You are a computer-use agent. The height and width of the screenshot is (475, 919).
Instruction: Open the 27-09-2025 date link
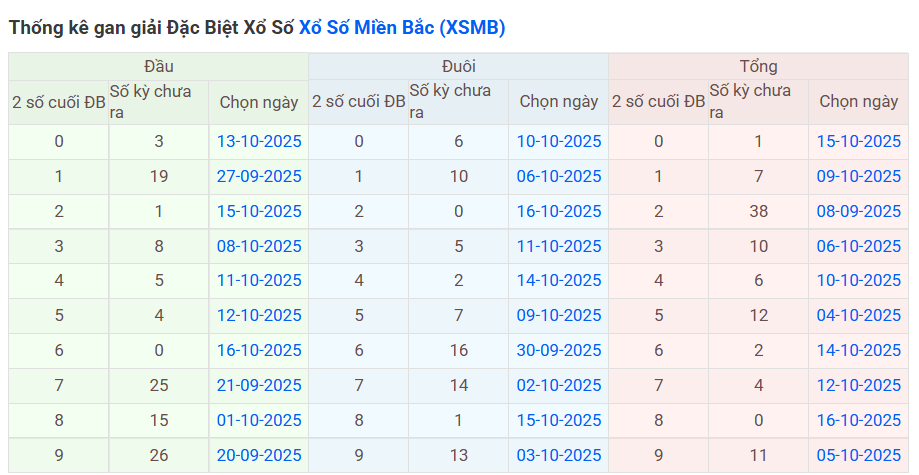(x=259, y=176)
